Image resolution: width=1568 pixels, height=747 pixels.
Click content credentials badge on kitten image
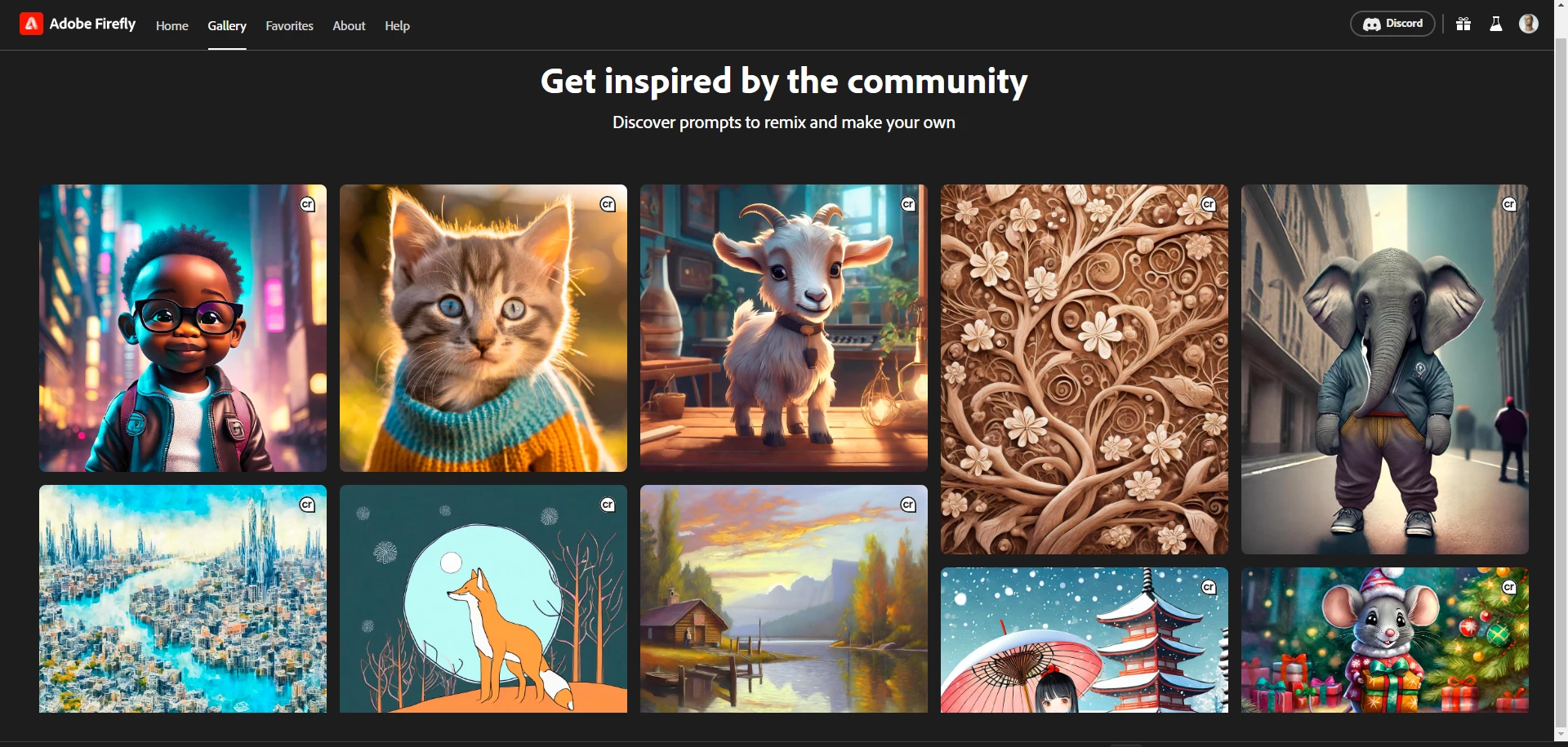[x=608, y=204]
